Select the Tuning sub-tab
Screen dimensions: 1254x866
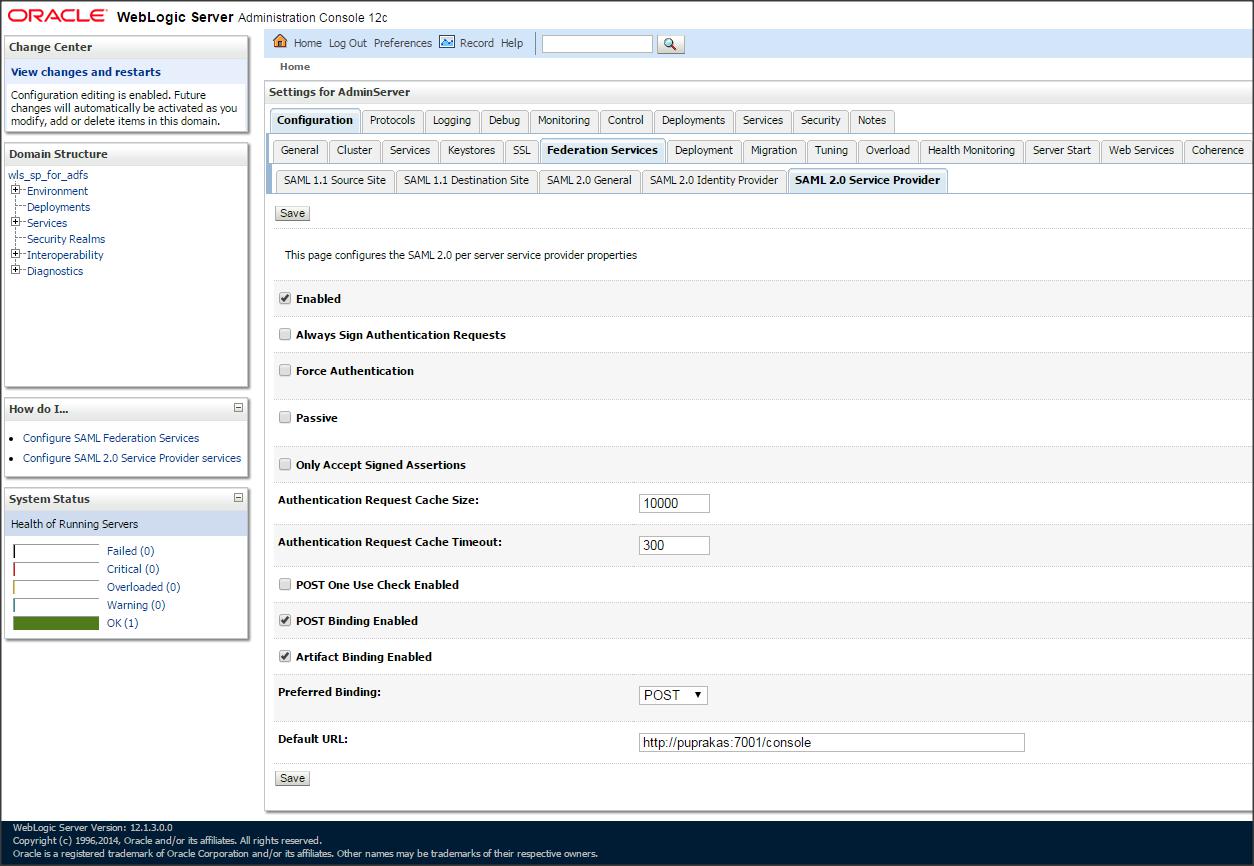coord(831,150)
